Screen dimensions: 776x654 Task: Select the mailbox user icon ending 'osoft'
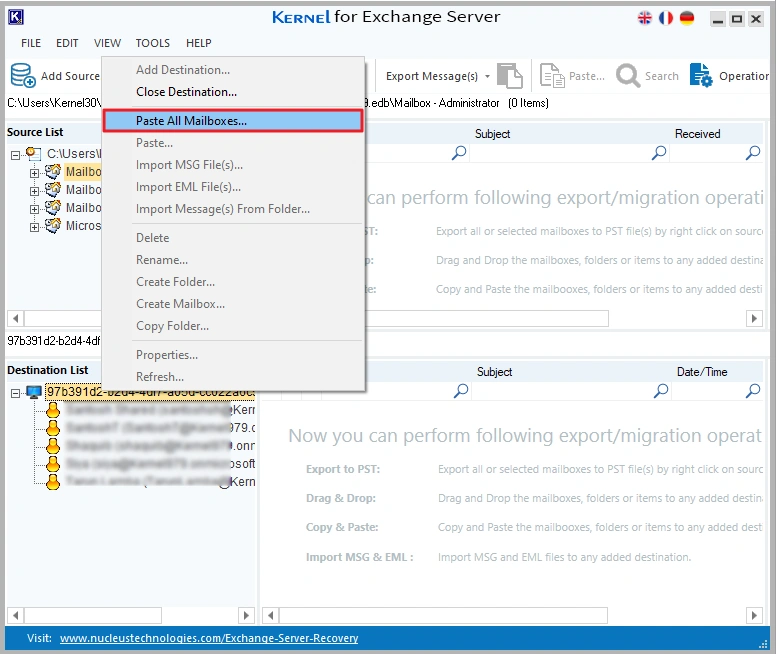pos(53,463)
